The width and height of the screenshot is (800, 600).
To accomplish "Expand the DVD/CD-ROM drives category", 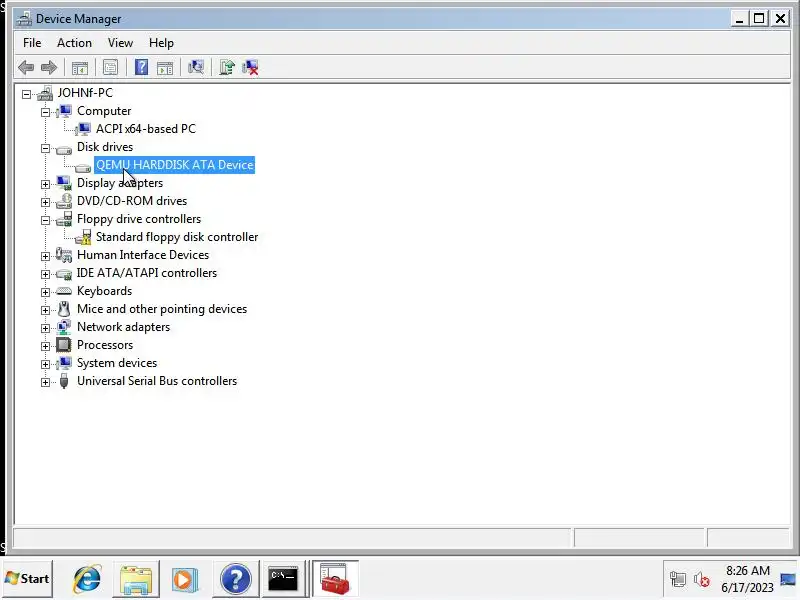I will 45,203.
